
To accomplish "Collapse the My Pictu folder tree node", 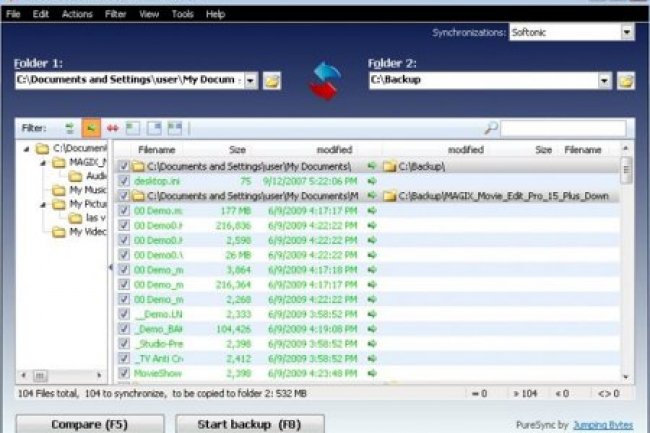I will 43,205.
